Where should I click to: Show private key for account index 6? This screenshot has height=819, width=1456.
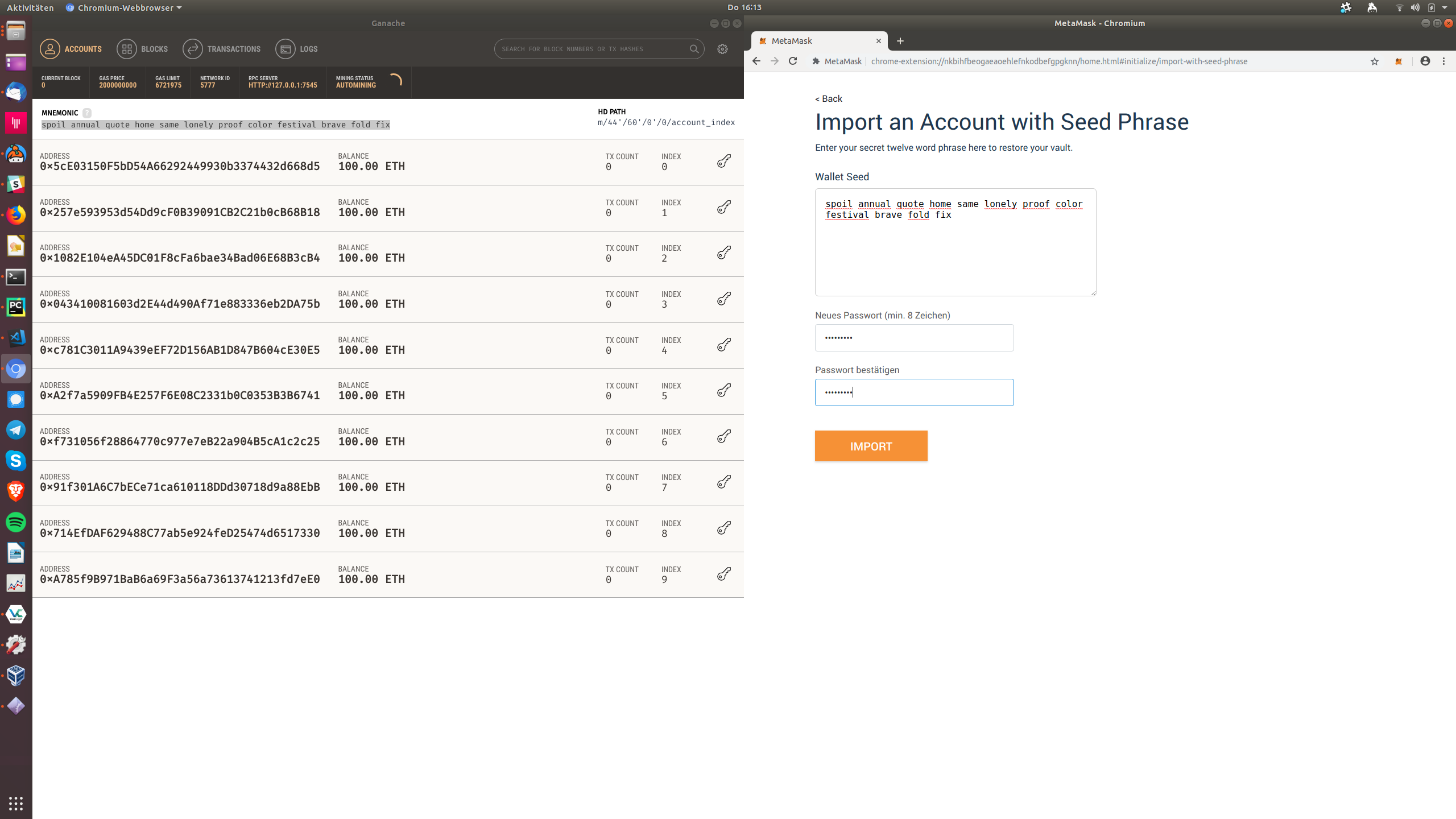(723, 437)
